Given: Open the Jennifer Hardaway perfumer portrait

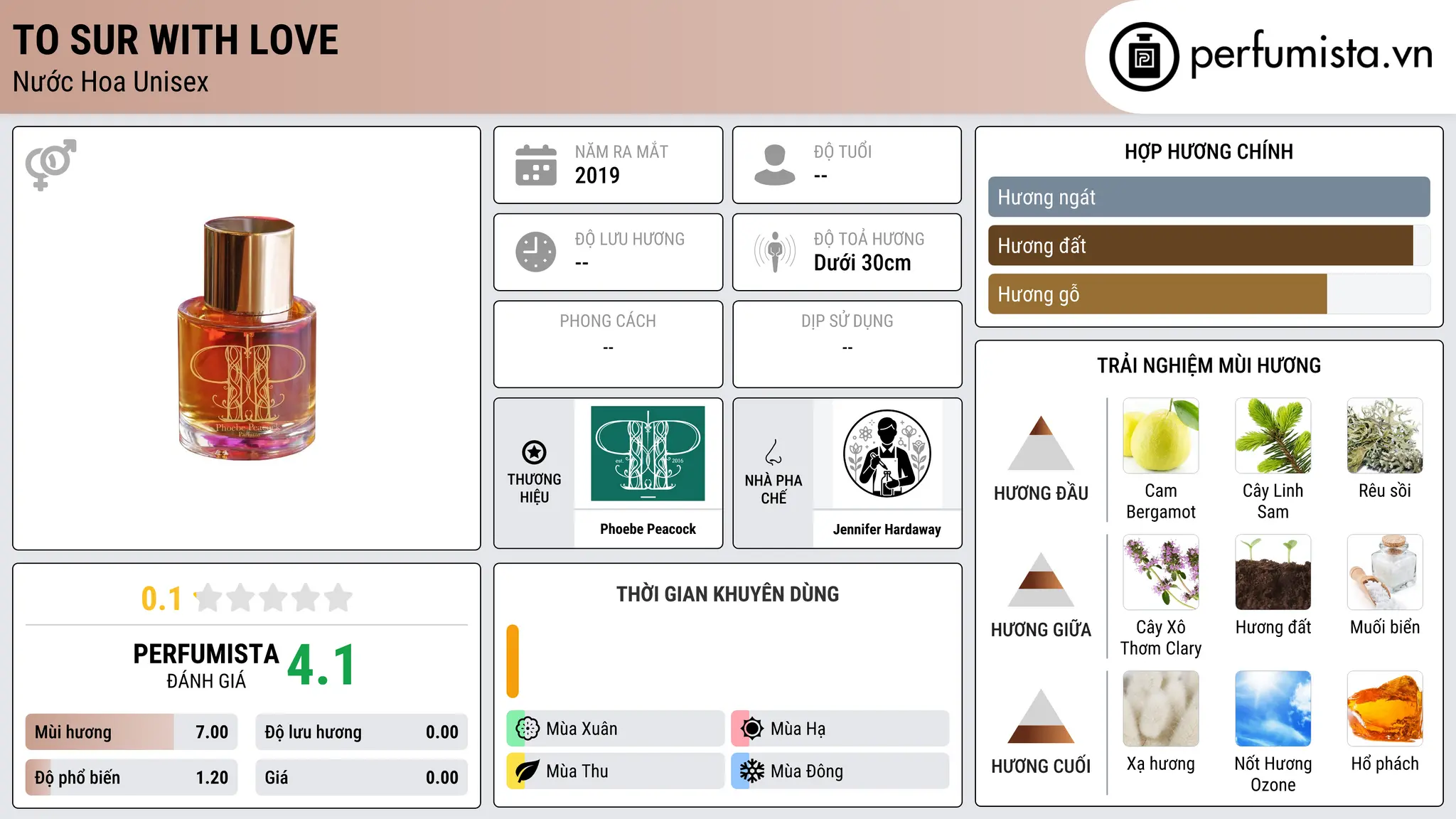Looking at the screenshot, I should 887,454.
